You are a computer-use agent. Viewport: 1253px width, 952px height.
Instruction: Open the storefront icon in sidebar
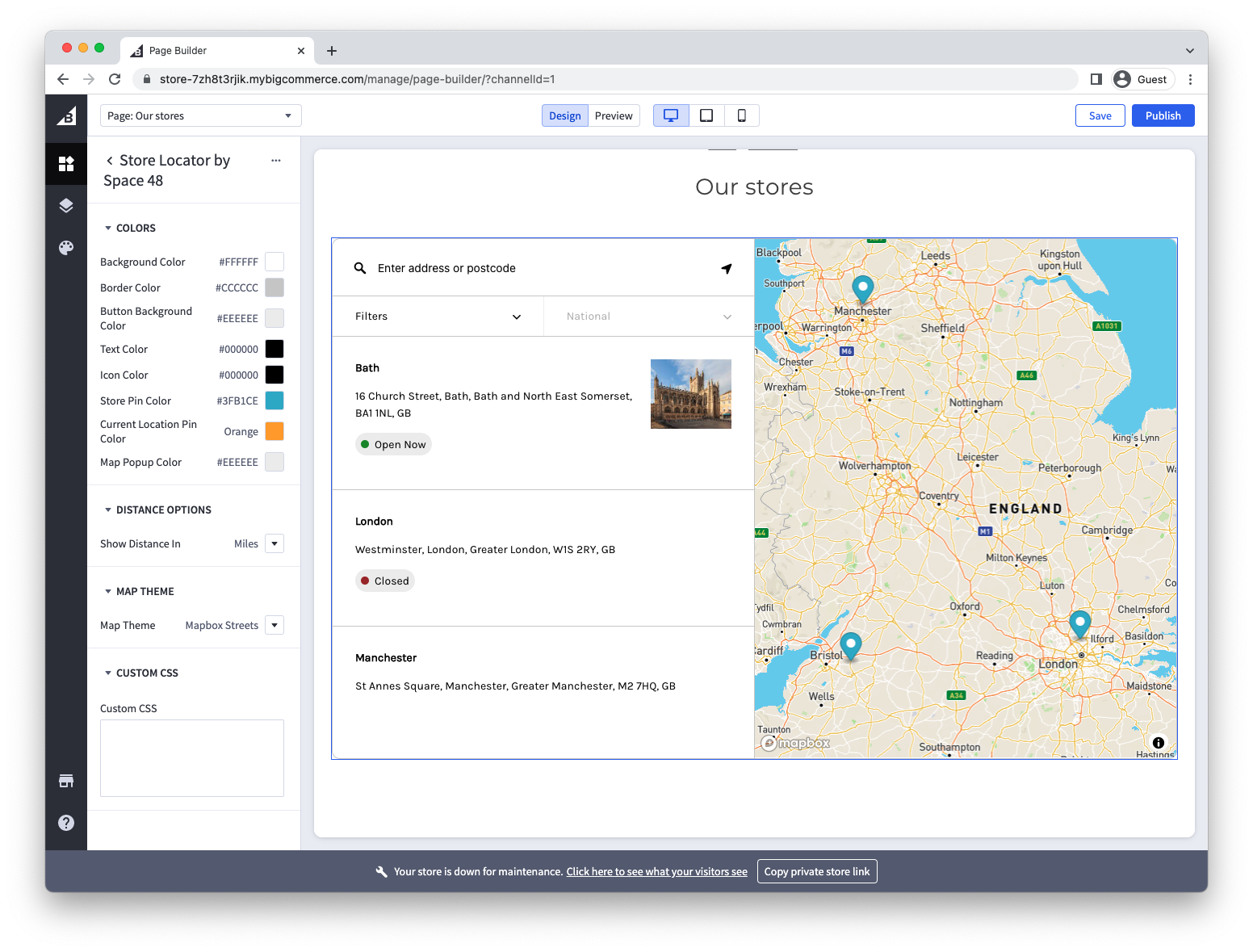66,781
